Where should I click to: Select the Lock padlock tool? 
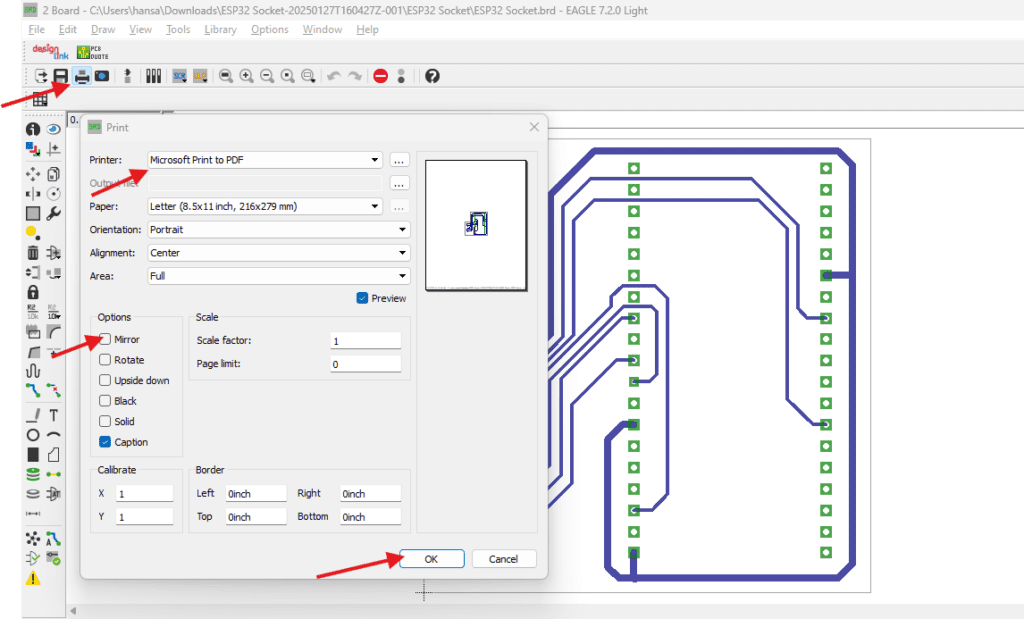(x=33, y=291)
